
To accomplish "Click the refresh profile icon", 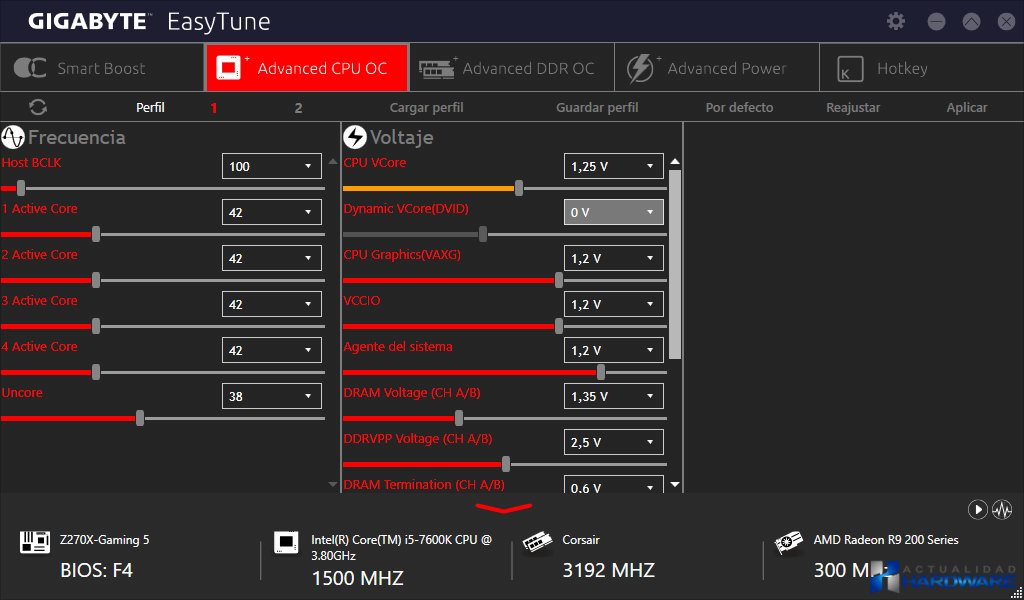I will [x=38, y=107].
